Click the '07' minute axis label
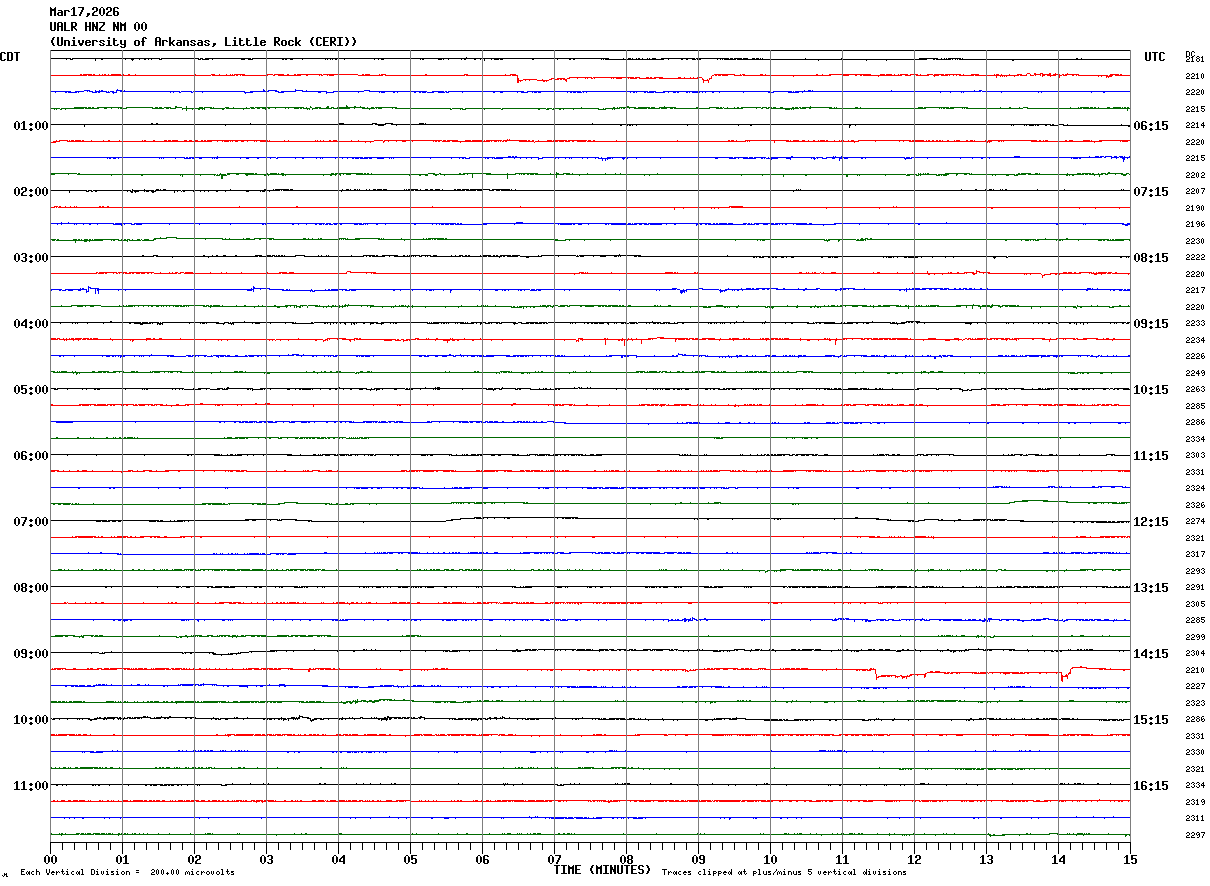Screen dimensions: 1210x886 [x=554, y=859]
